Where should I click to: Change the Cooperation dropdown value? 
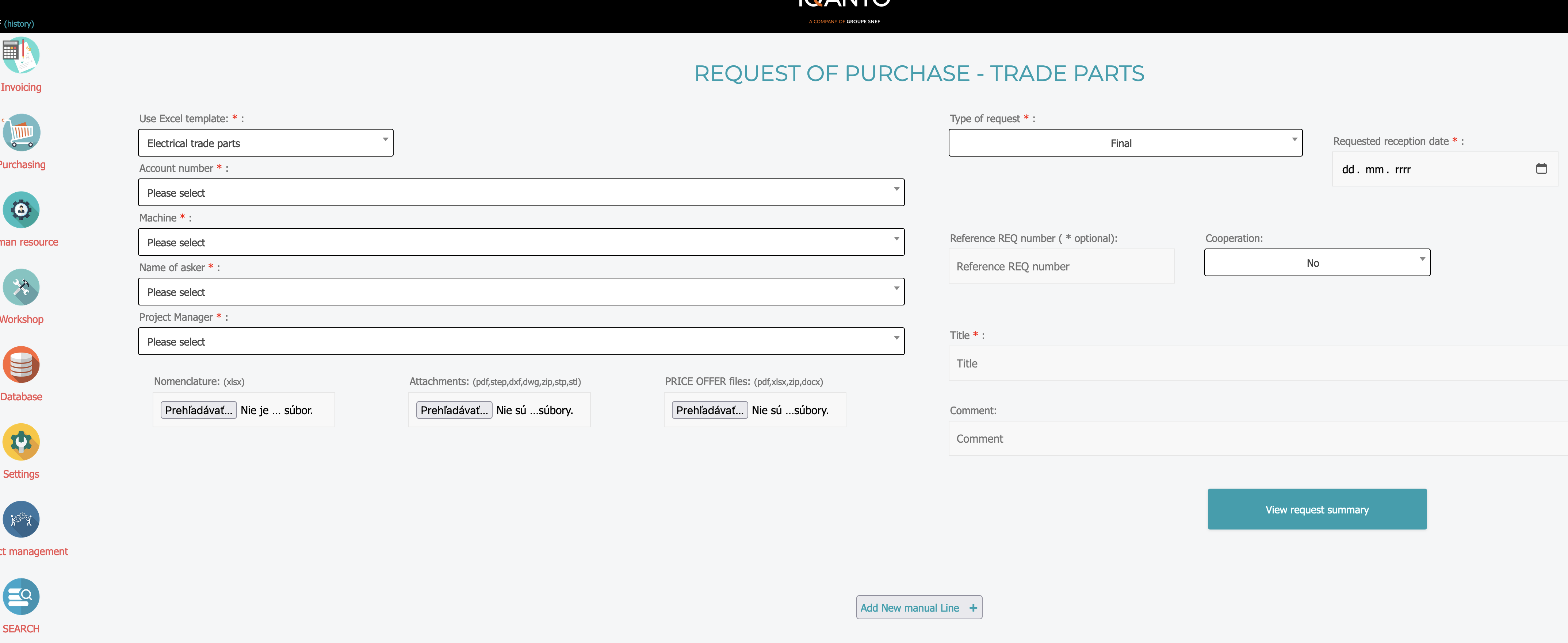coord(1317,263)
